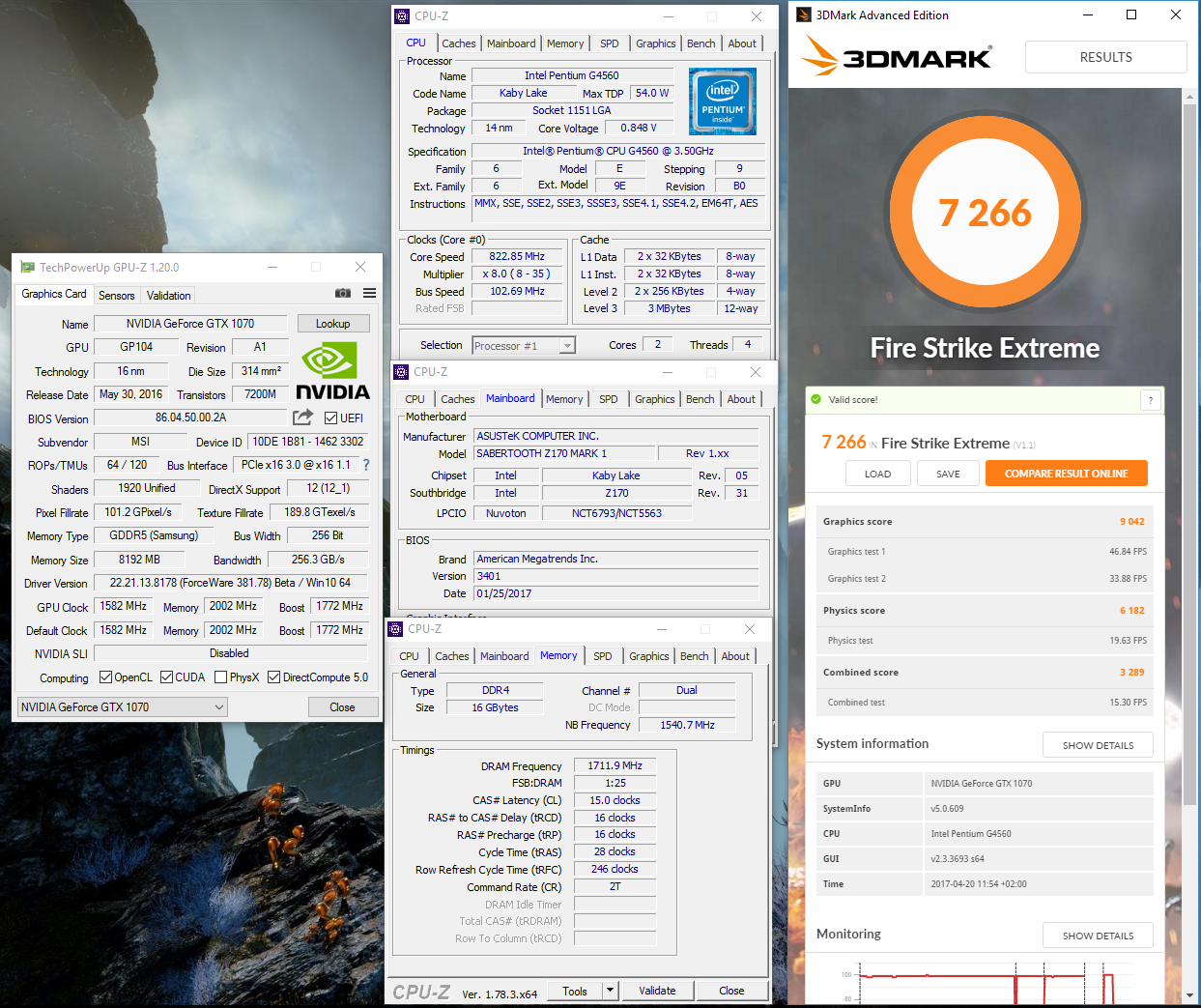The height and width of the screenshot is (1008, 1201).
Task: Click the DRAM Frequency value 1711.9 MHz
Action: click(x=615, y=765)
